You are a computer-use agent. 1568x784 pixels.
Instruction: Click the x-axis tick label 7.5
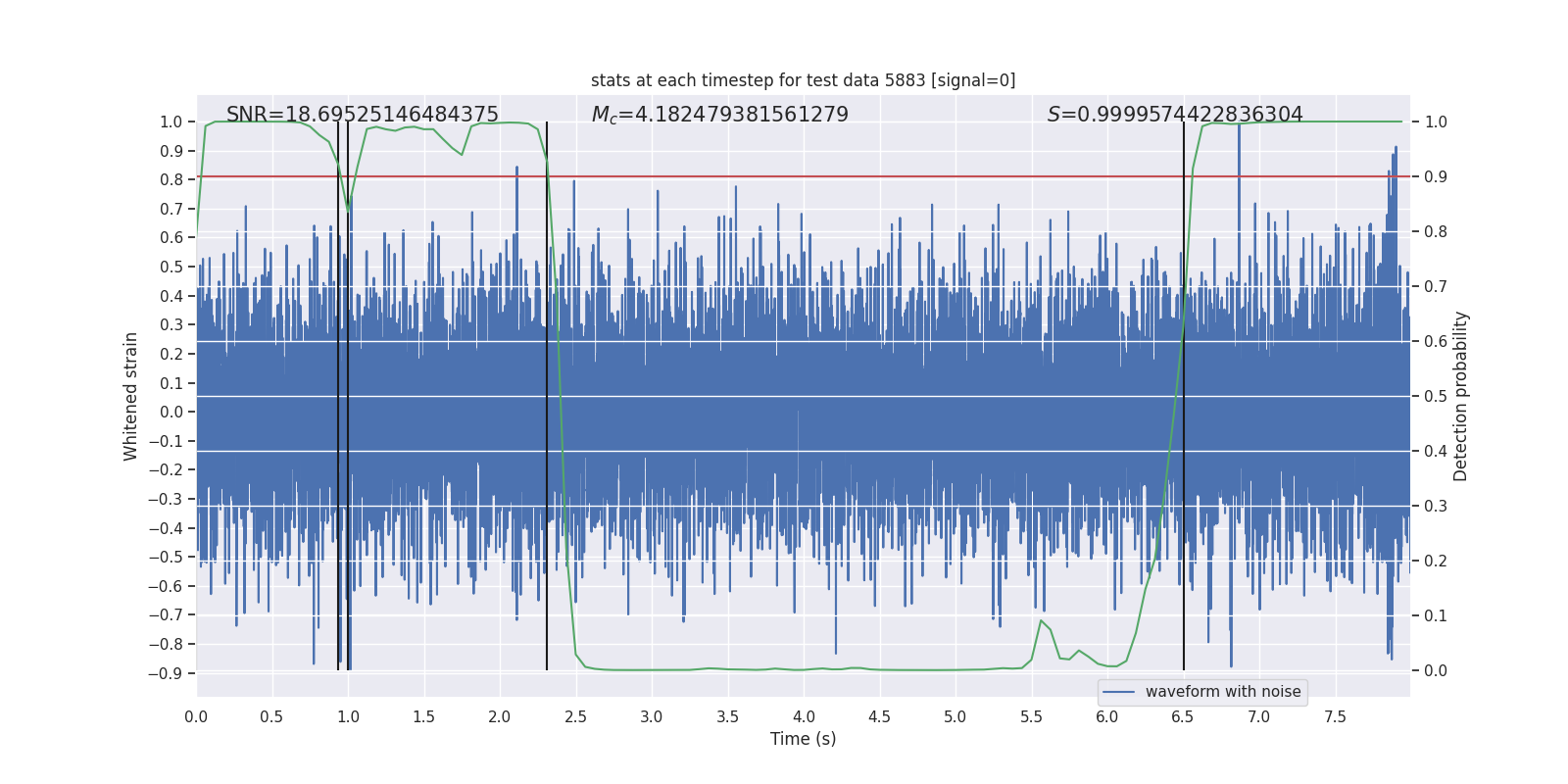coord(1335,717)
